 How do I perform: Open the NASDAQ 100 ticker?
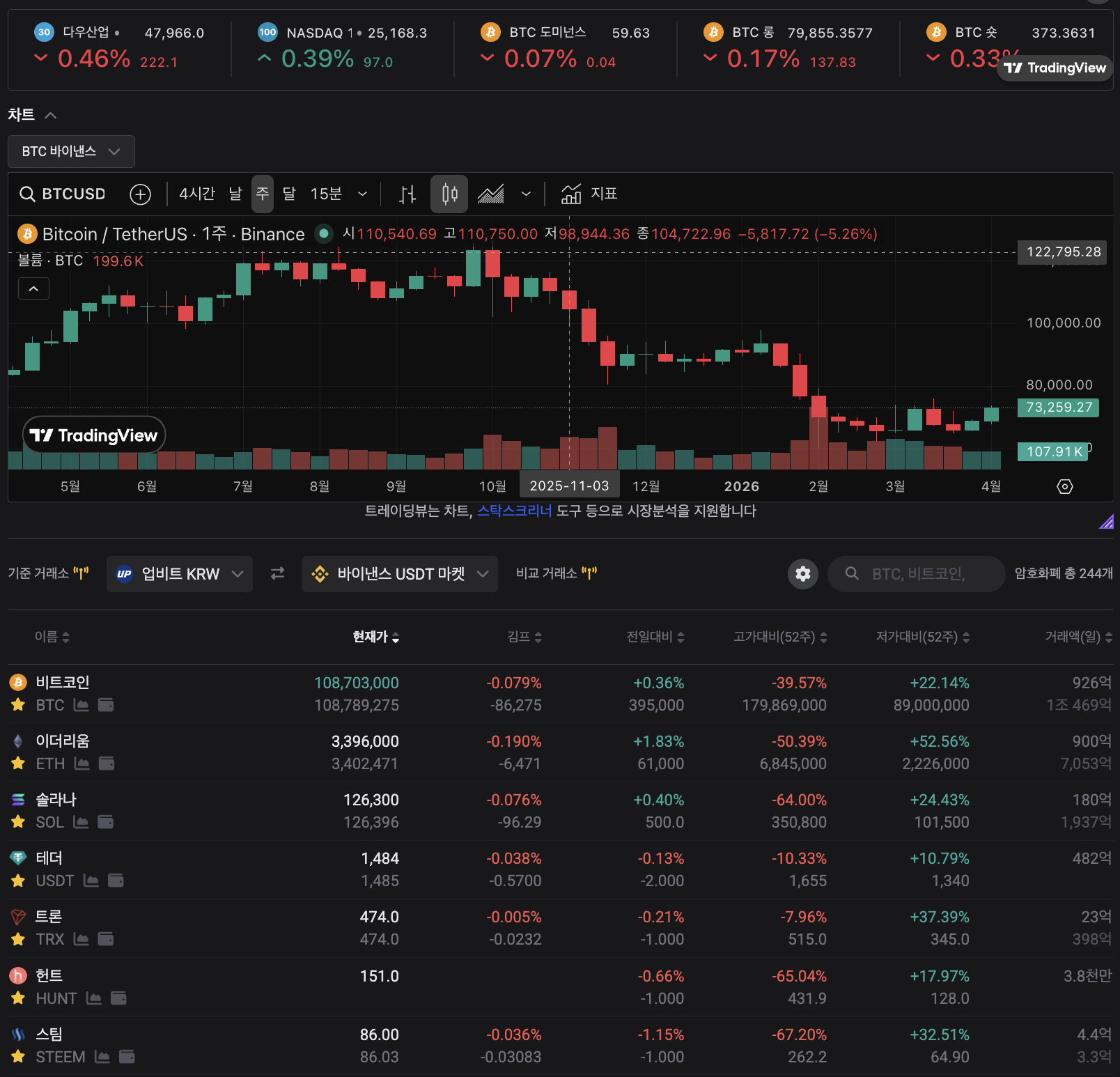(342, 47)
